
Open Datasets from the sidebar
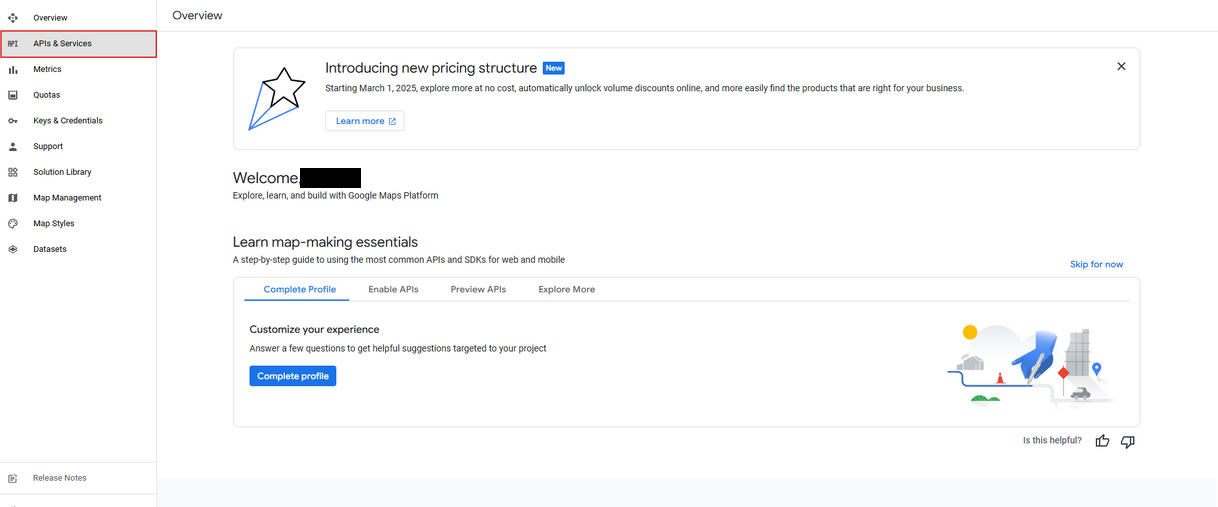pyautogui.click(x=78, y=249)
